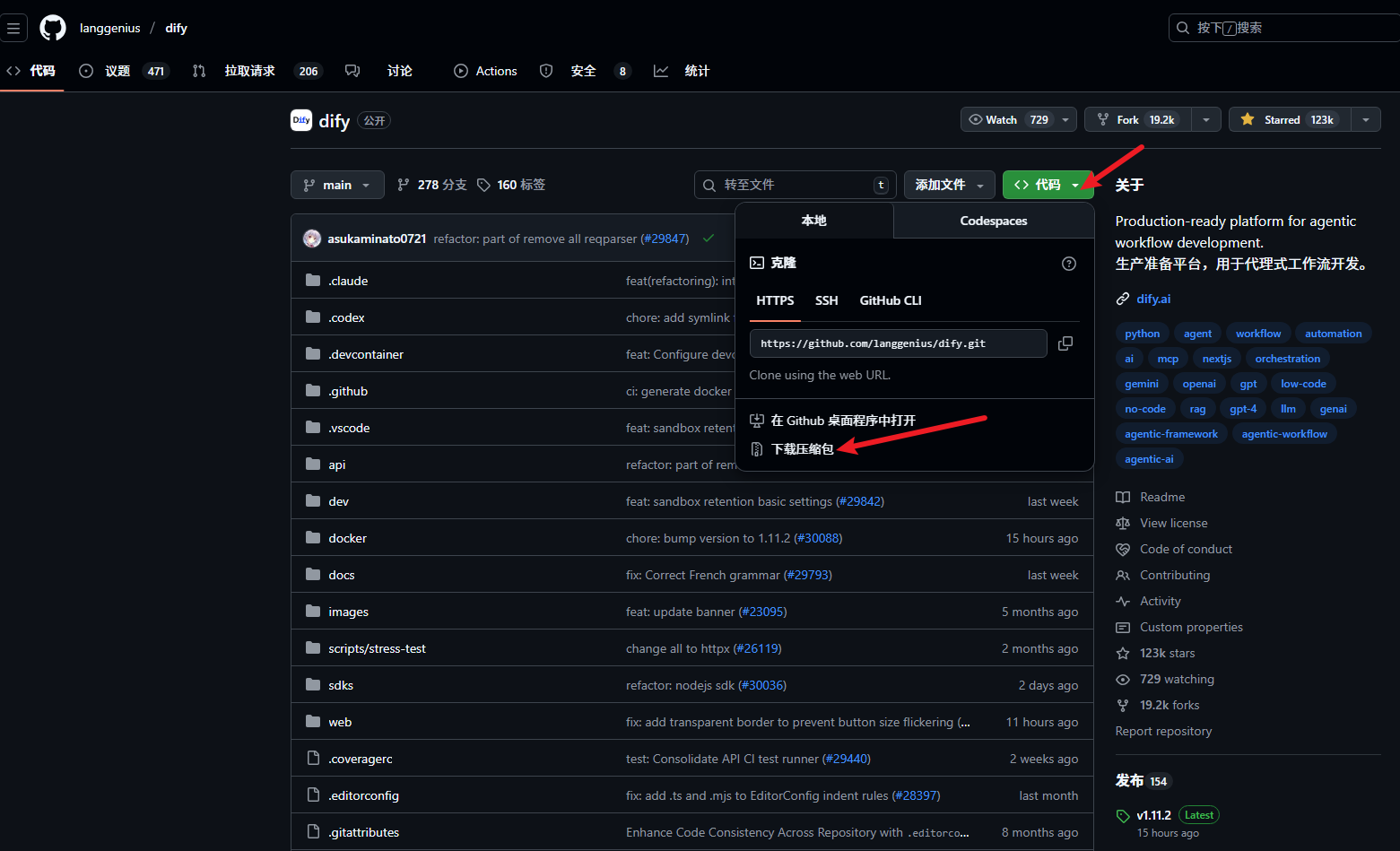Image resolution: width=1400 pixels, height=851 pixels.
Task: Toggle Watch on the dify repository
Action: coord(1008,120)
